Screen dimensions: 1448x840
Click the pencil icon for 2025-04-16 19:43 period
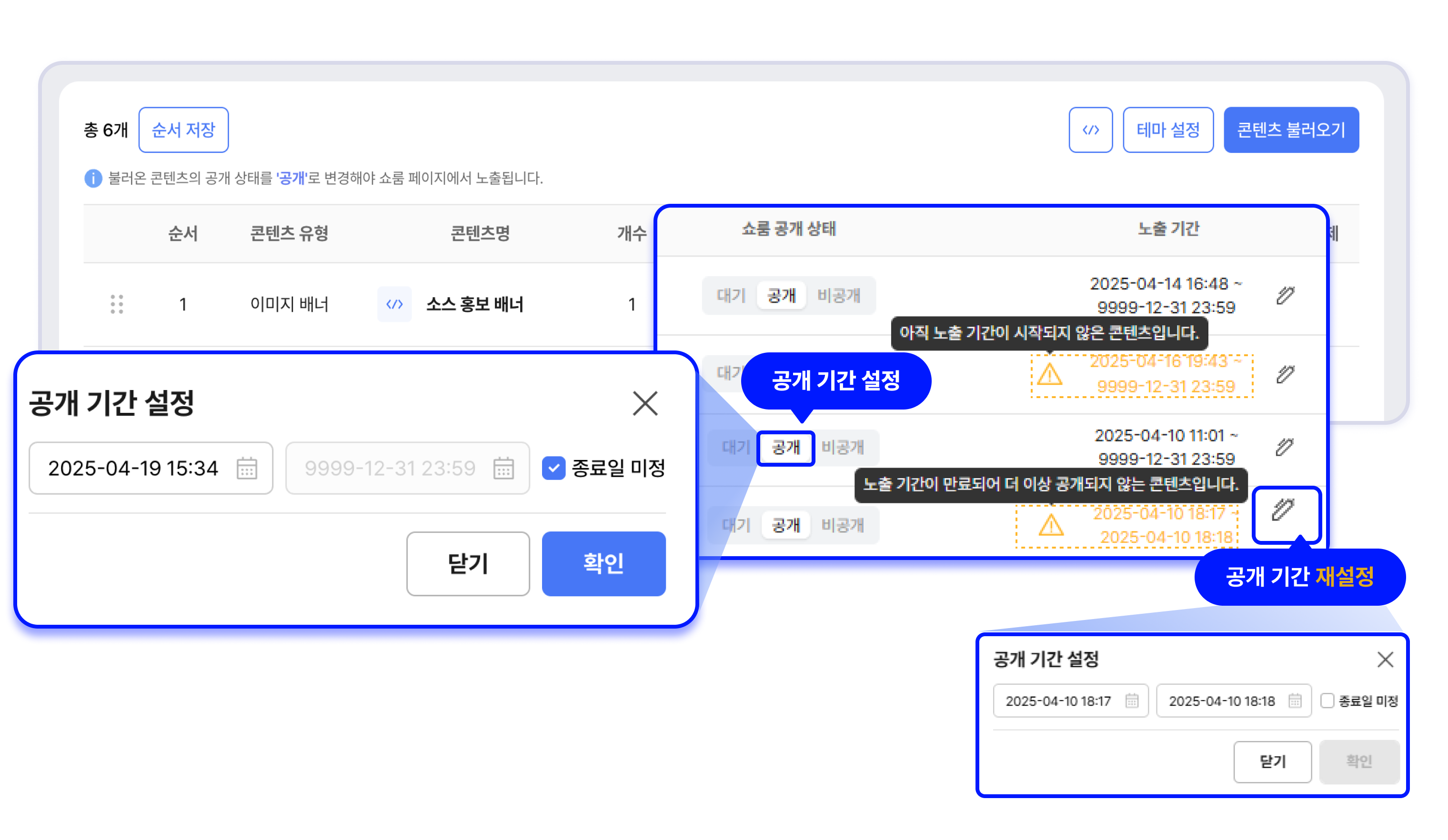[x=1285, y=374]
